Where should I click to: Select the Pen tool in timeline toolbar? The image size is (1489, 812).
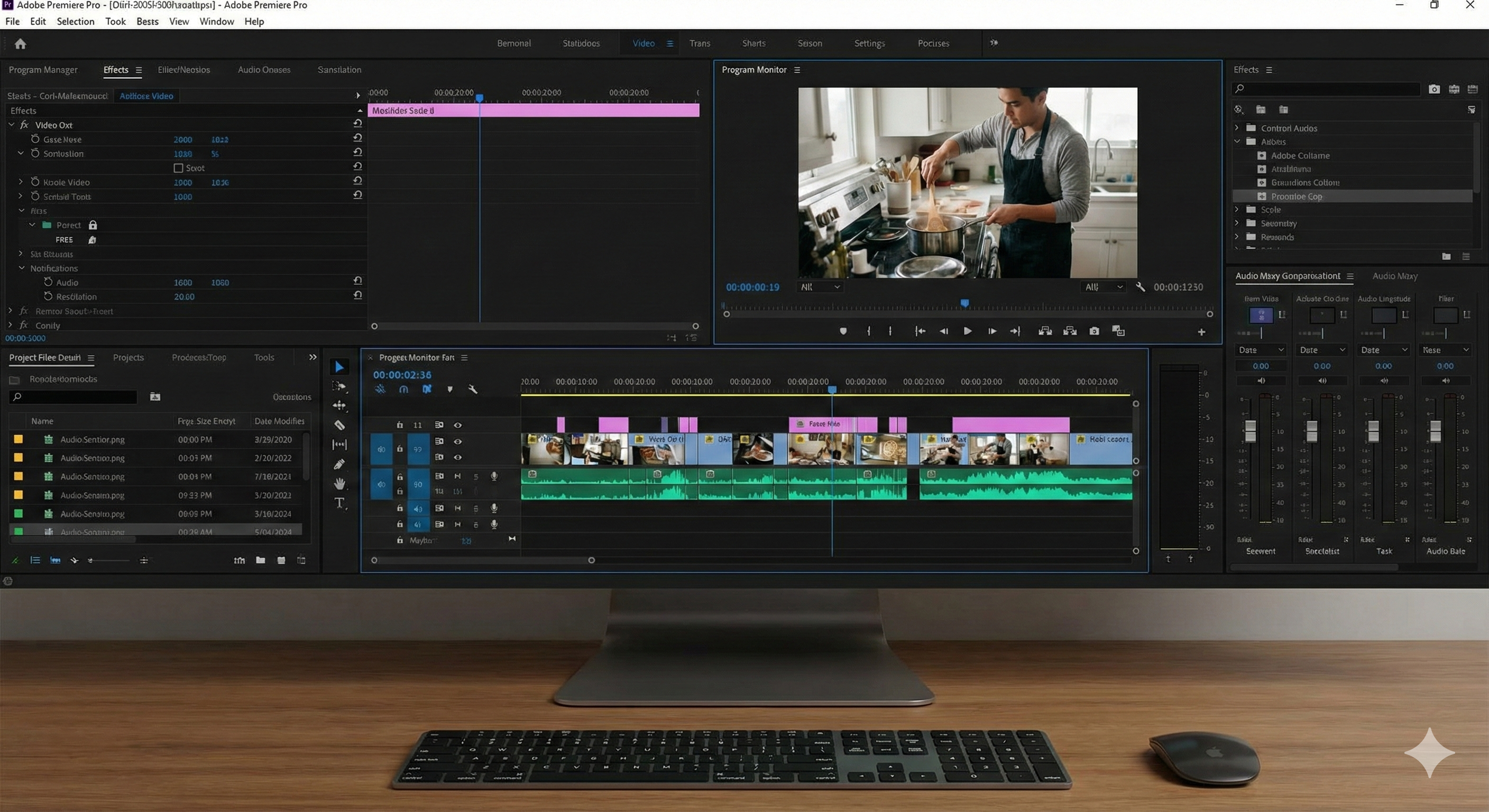point(339,464)
